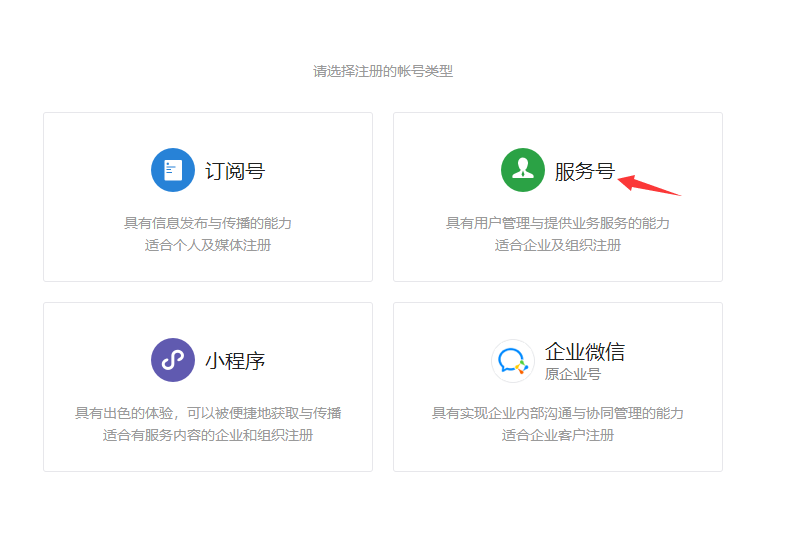The height and width of the screenshot is (547, 810).
Task: Click the blue 订阅号 document icon
Action: coord(172,170)
